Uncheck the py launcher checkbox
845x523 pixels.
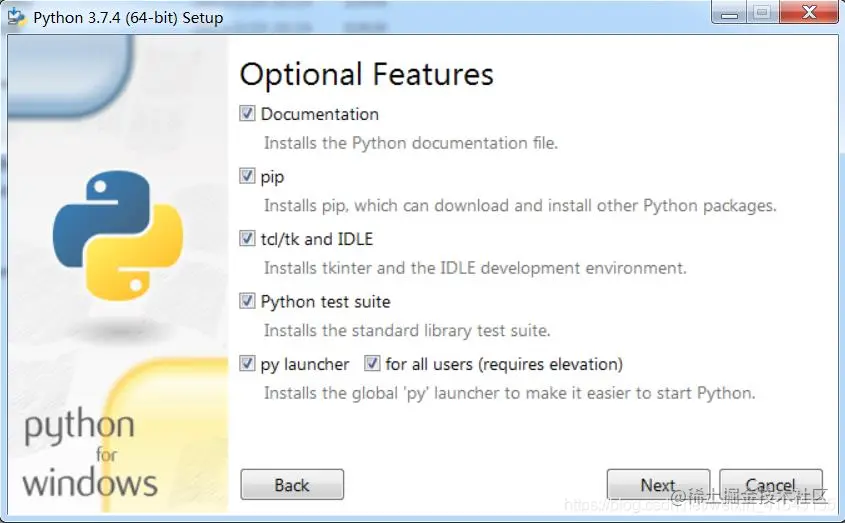click(247, 363)
